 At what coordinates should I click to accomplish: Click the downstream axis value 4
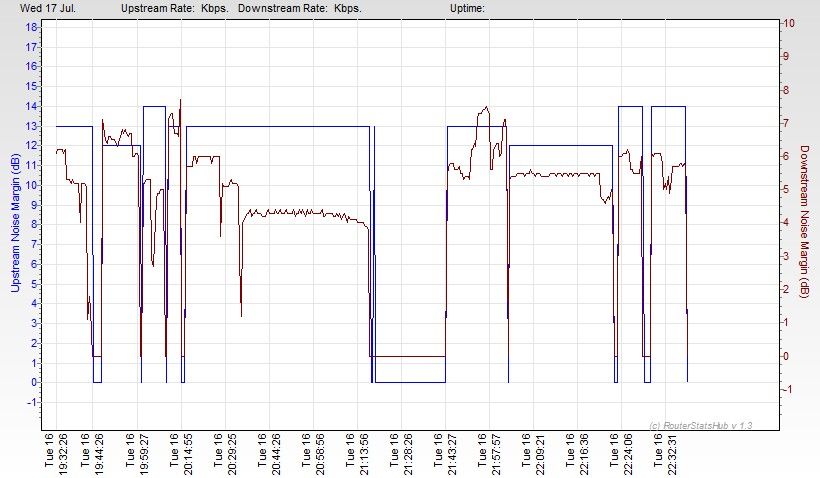point(787,223)
